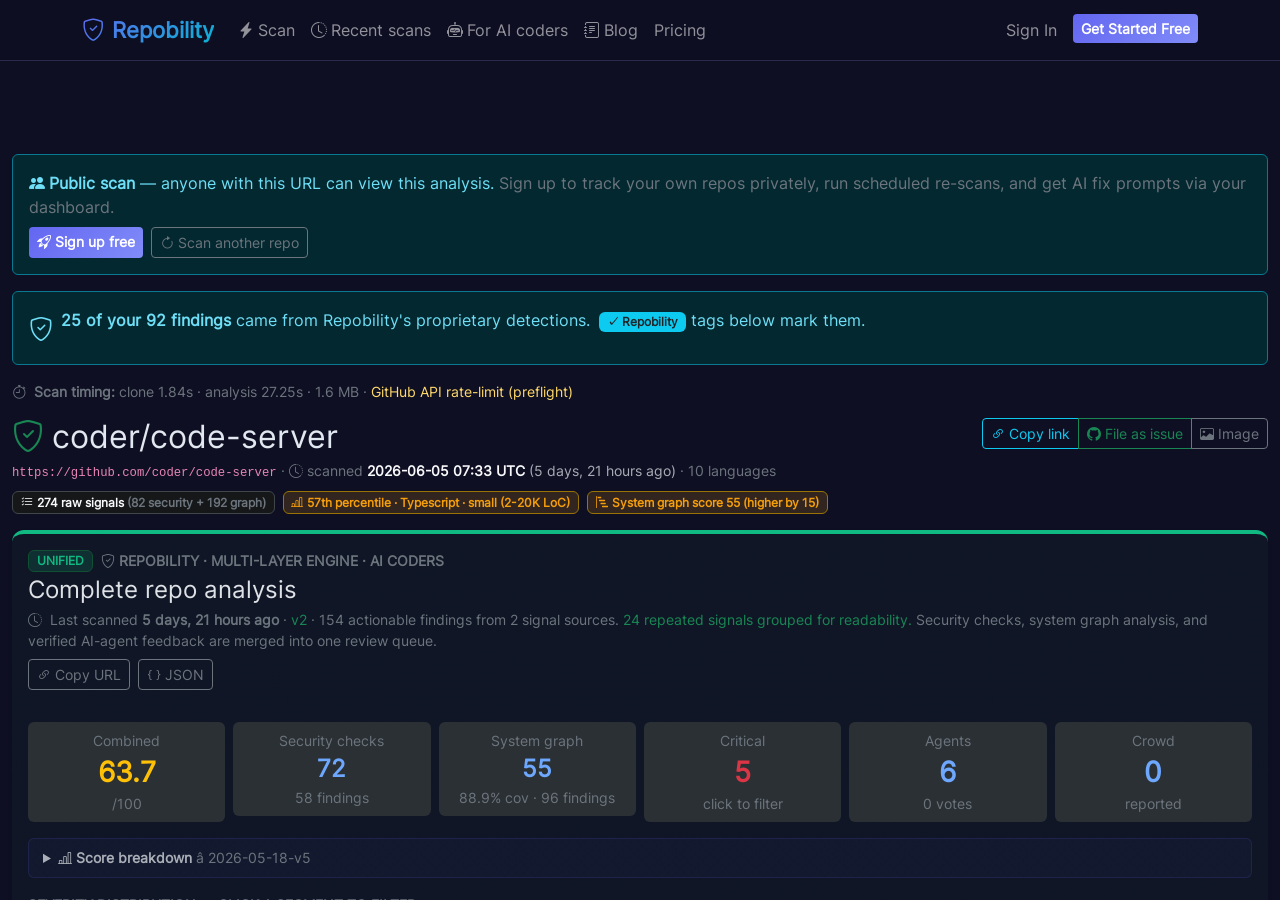The image size is (1280, 900).
Task: Click the green shield beside coder/code-server
Action: (28, 436)
